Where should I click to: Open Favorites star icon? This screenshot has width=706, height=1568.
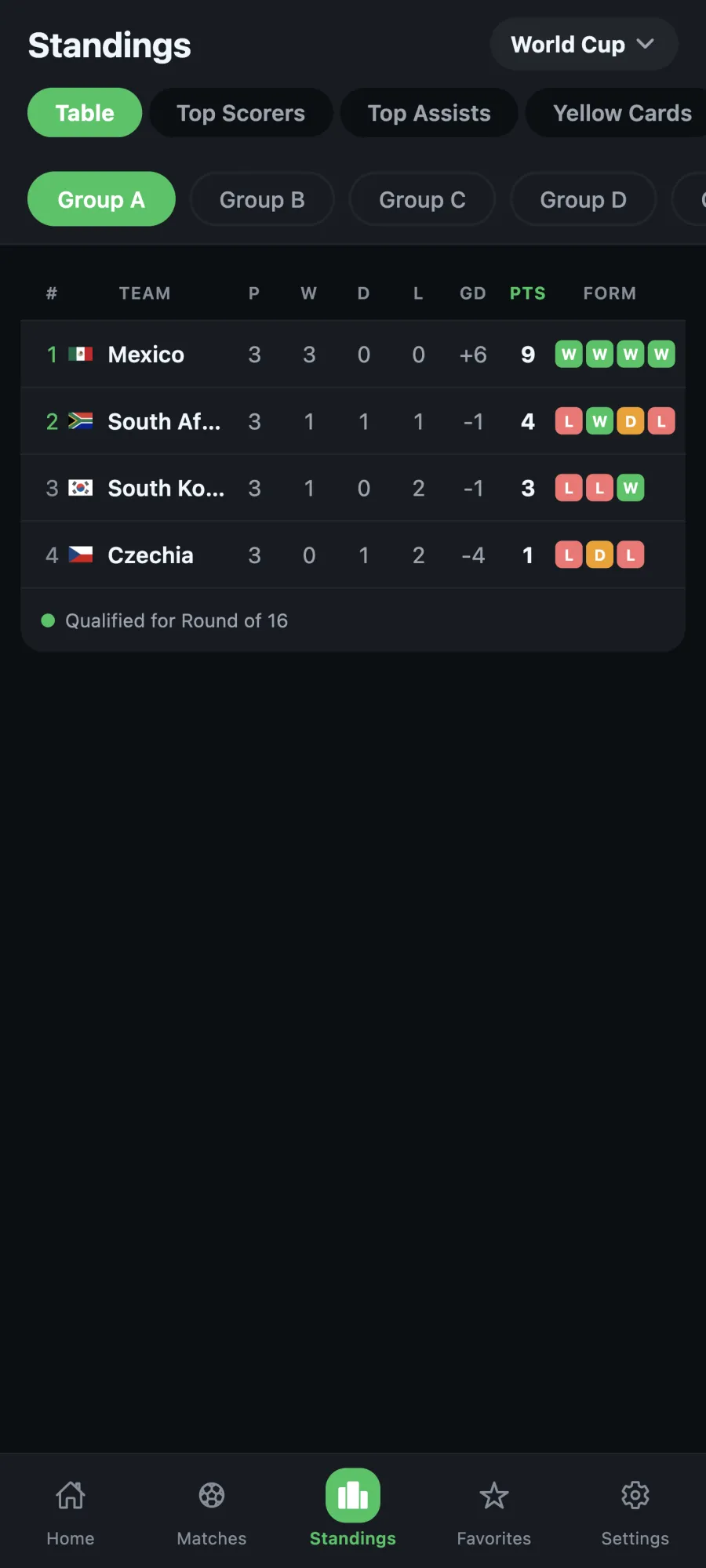(x=494, y=1495)
